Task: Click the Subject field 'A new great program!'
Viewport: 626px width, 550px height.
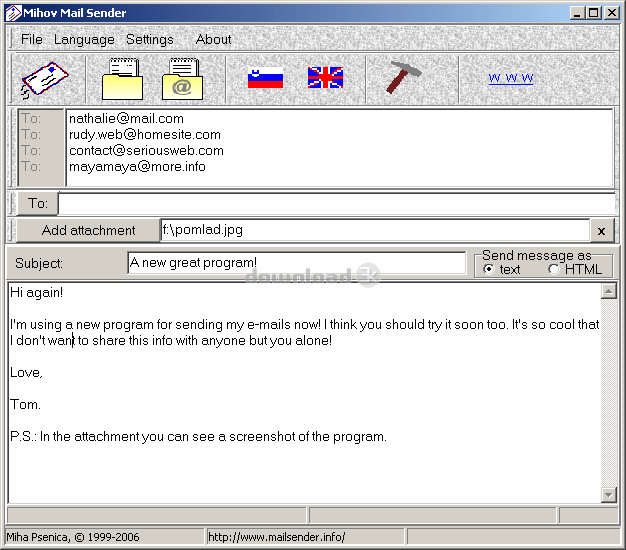Action: [x=297, y=263]
